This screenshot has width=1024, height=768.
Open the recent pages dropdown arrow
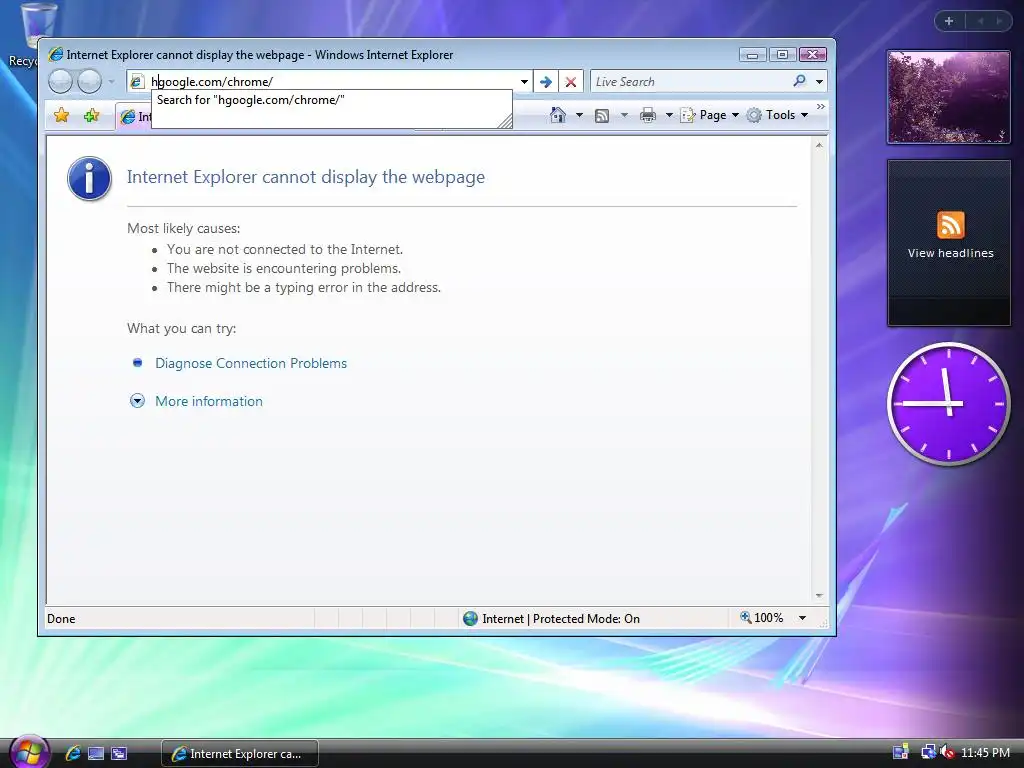pos(112,82)
